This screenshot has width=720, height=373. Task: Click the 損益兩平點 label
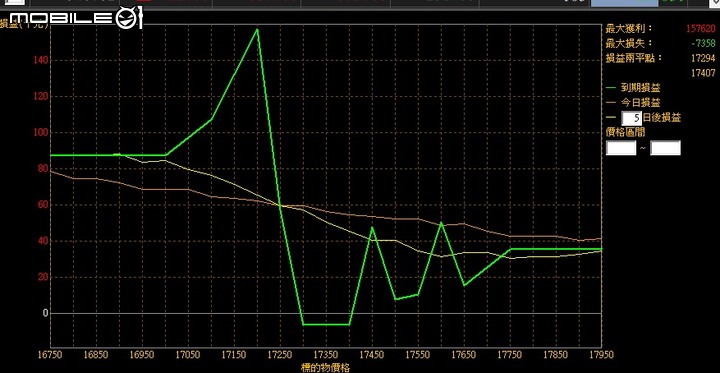tap(635, 58)
